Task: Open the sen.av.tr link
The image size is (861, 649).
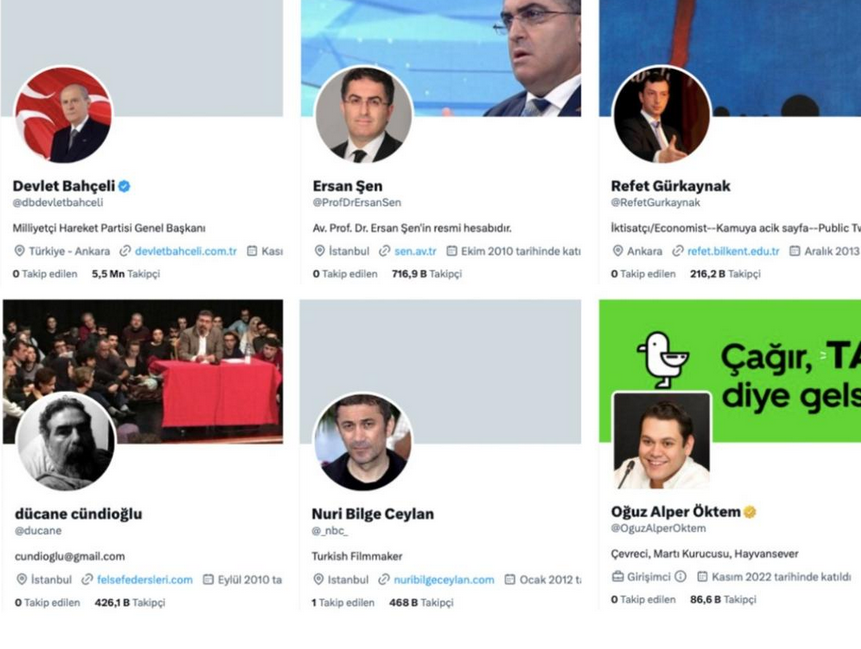Action: coord(415,251)
